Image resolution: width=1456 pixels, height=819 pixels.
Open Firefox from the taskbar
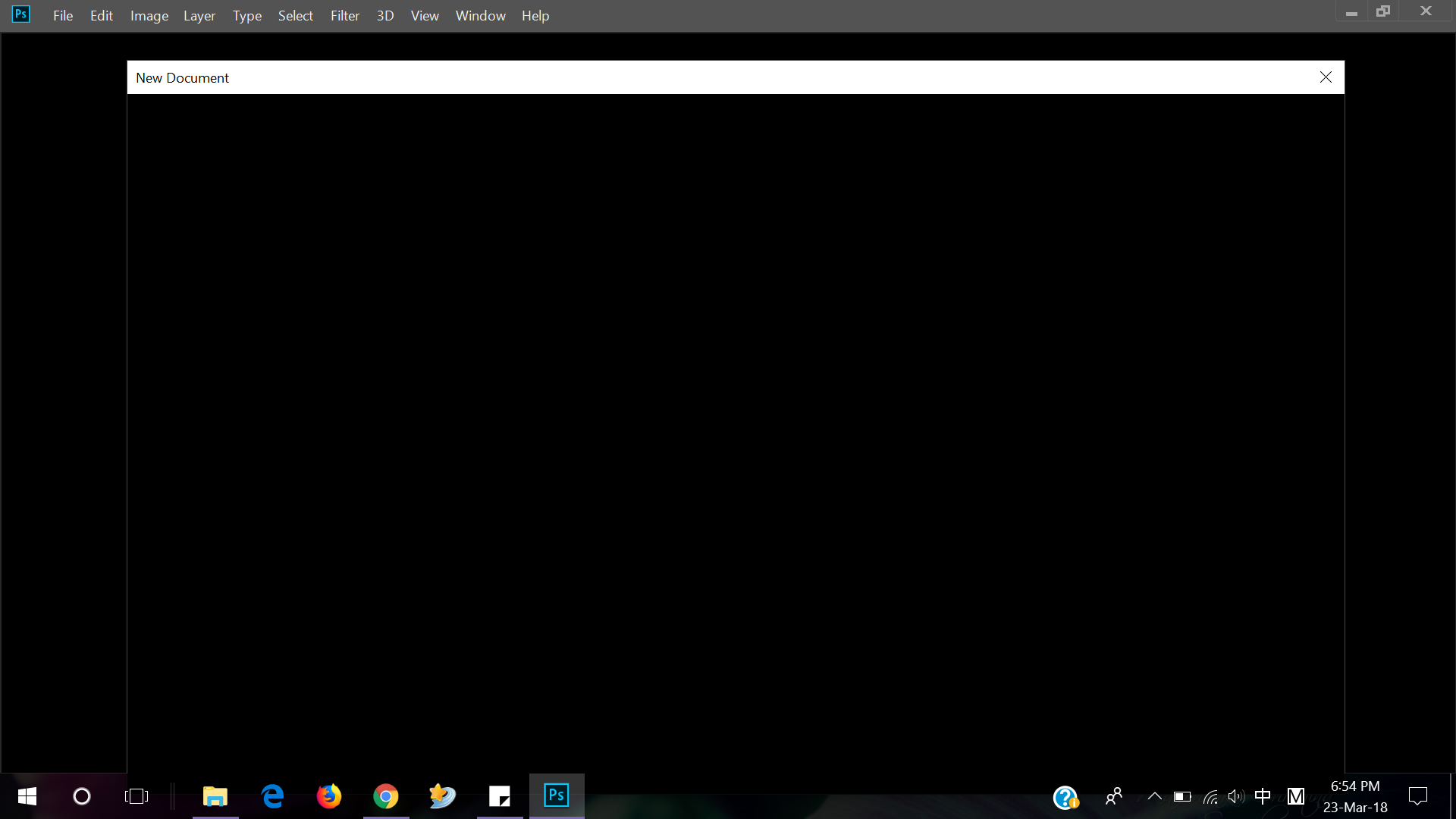click(x=330, y=796)
